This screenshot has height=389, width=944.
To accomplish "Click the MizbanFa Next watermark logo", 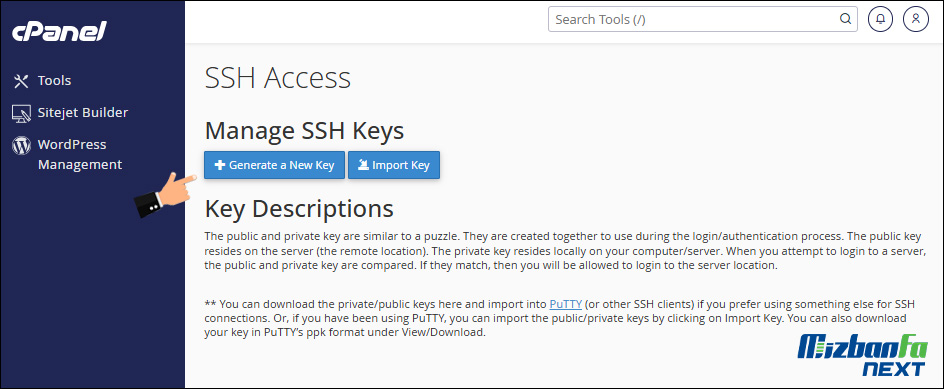I will [862, 355].
